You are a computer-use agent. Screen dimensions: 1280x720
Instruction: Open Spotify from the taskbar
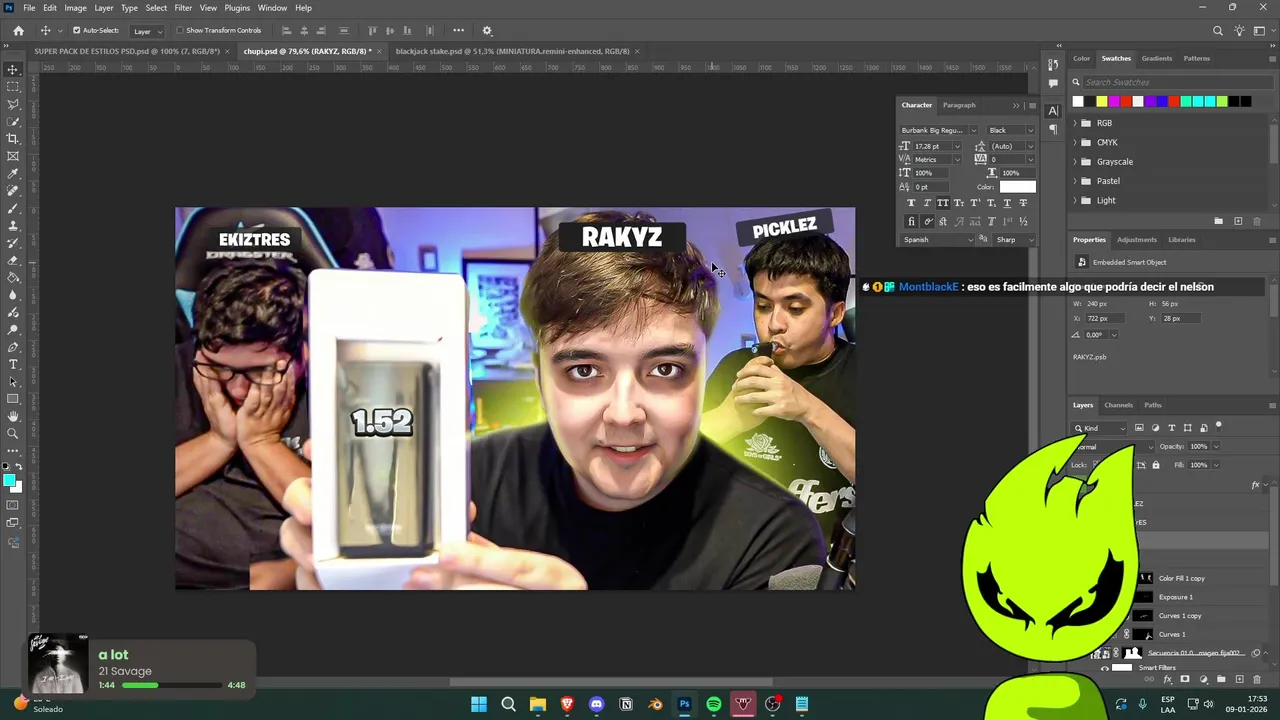tap(713, 704)
